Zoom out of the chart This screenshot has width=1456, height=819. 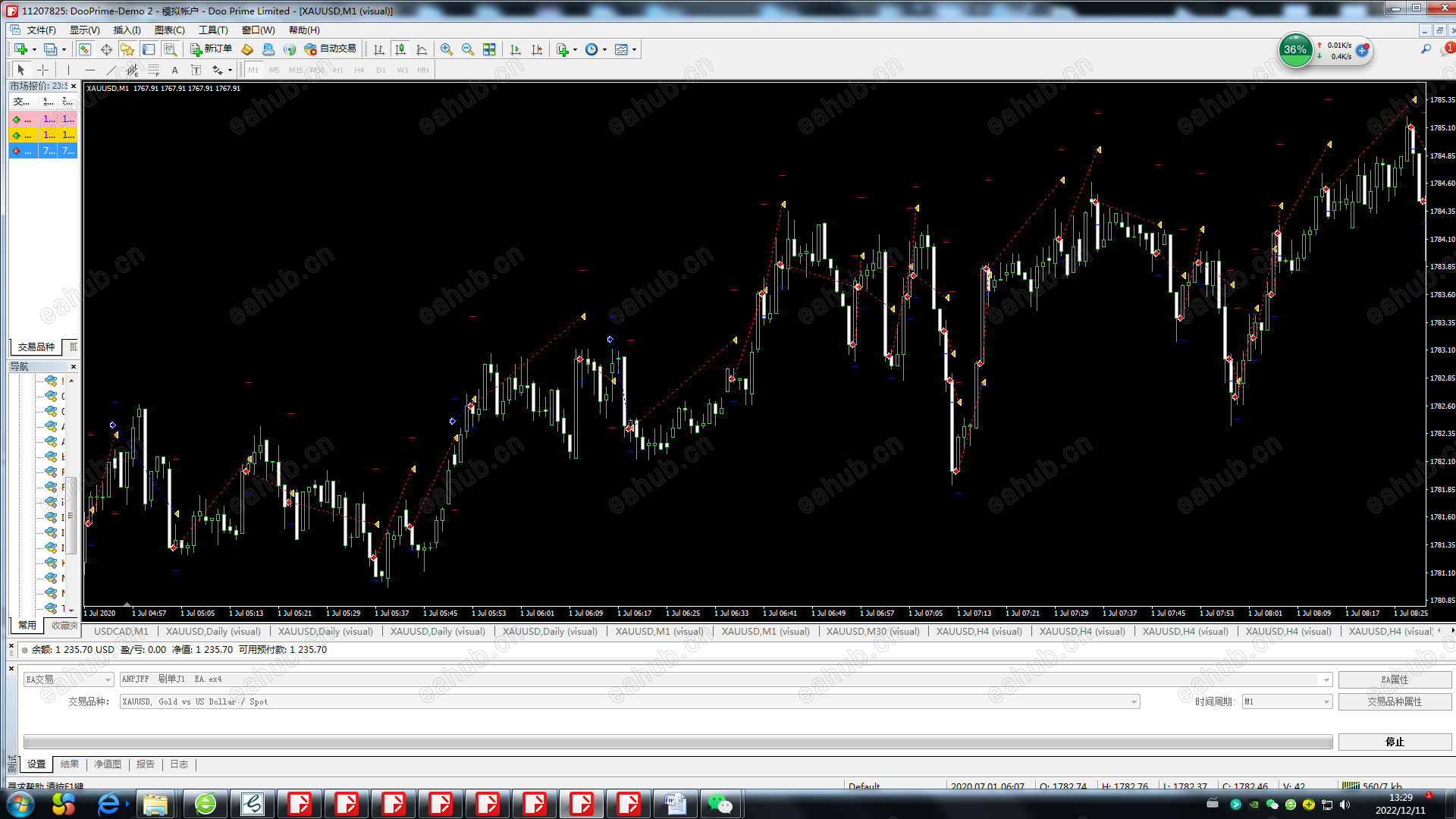468,49
